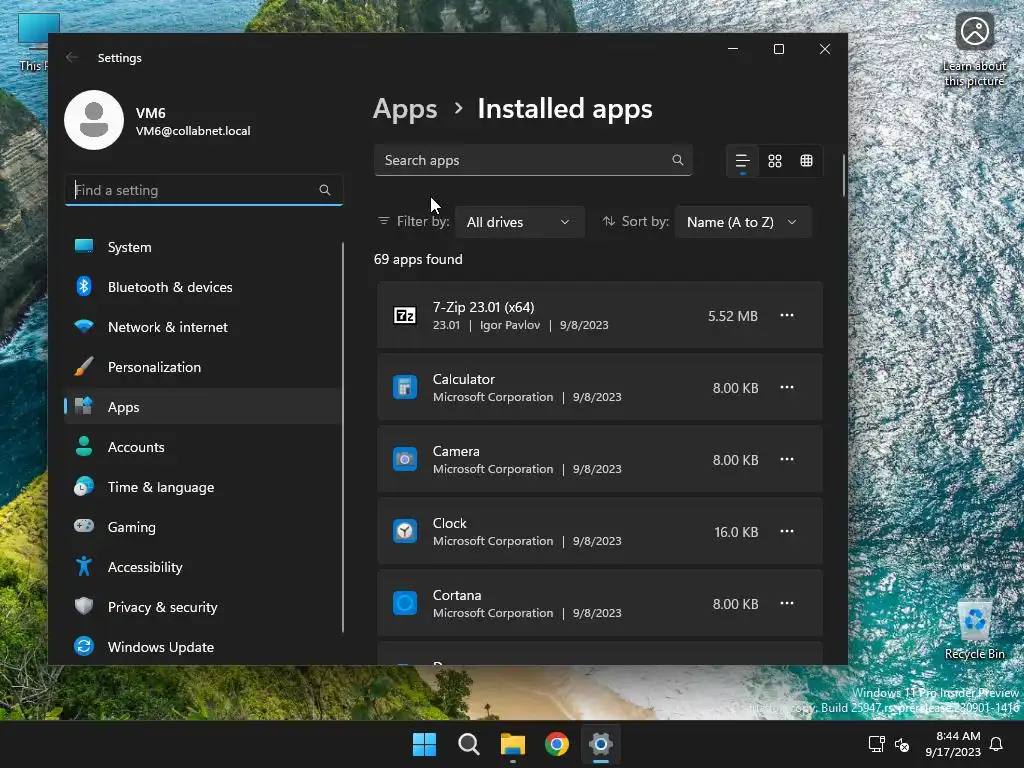The height and width of the screenshot is (768, 1024).
Task: Open more options for Clock
Action: [787, 531]
